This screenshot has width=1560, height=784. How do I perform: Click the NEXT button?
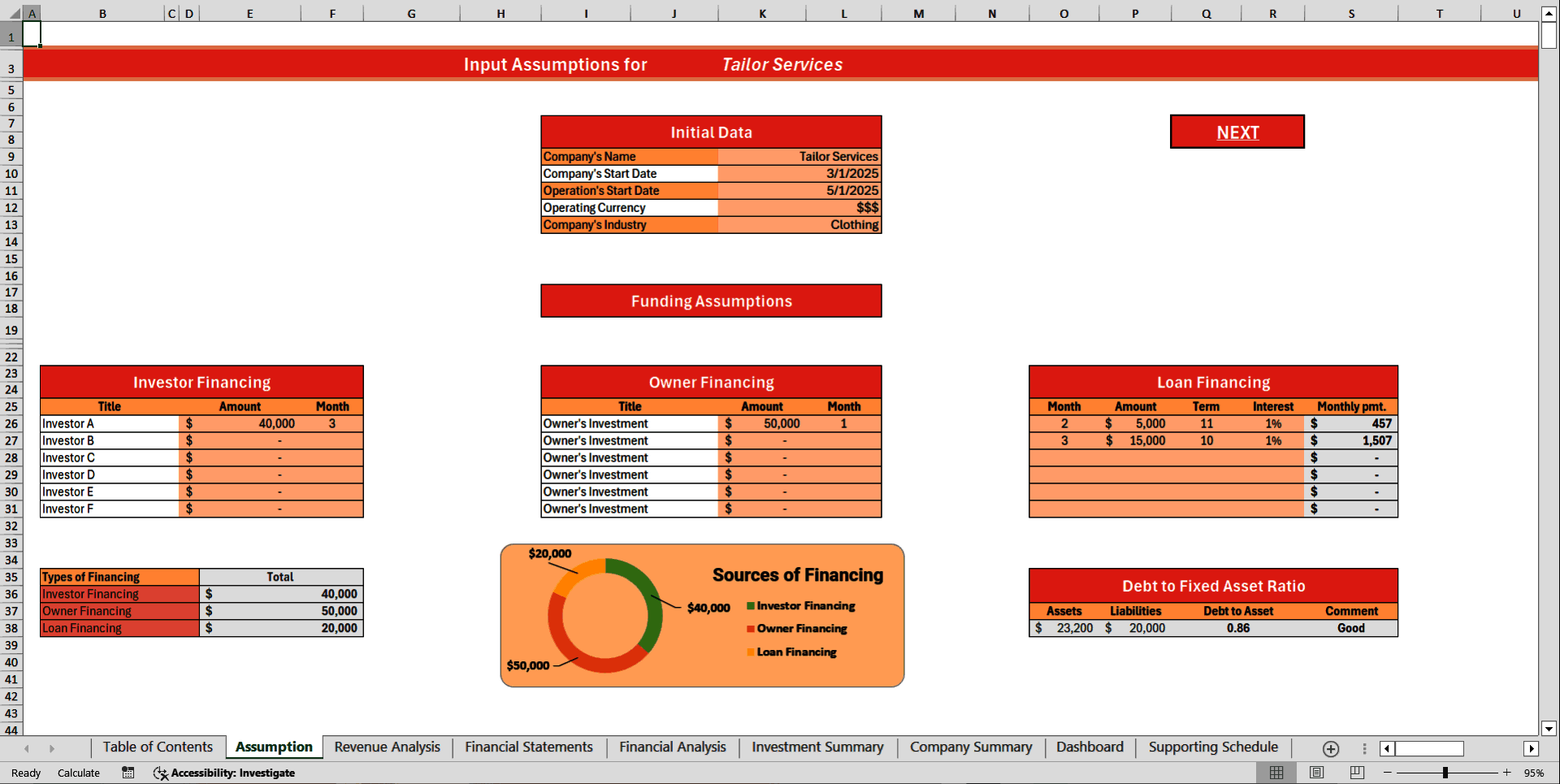tap(1237, 132)
